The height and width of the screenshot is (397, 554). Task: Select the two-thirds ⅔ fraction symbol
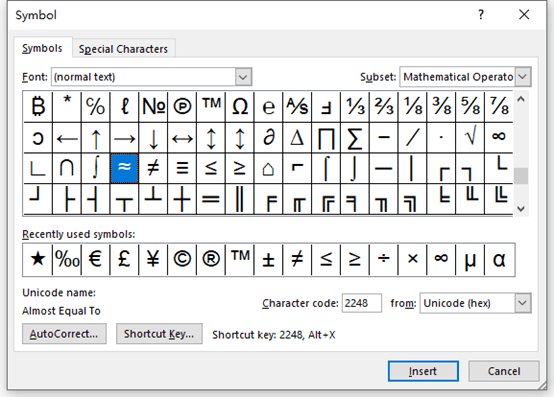point(384,107)
